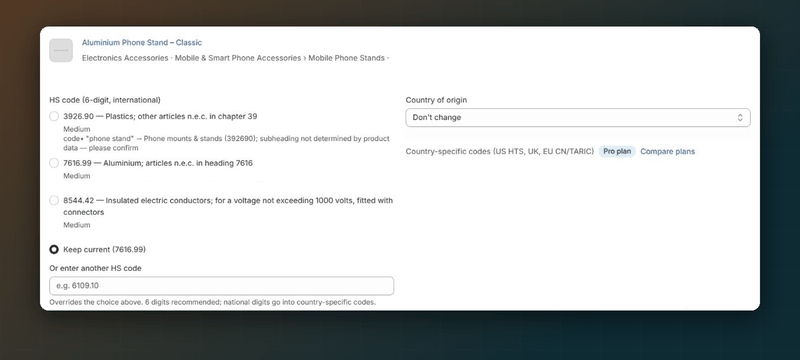Click Medium confidence label under 7616.99 Aluminium
800x360 pixels.
(77, 176)
